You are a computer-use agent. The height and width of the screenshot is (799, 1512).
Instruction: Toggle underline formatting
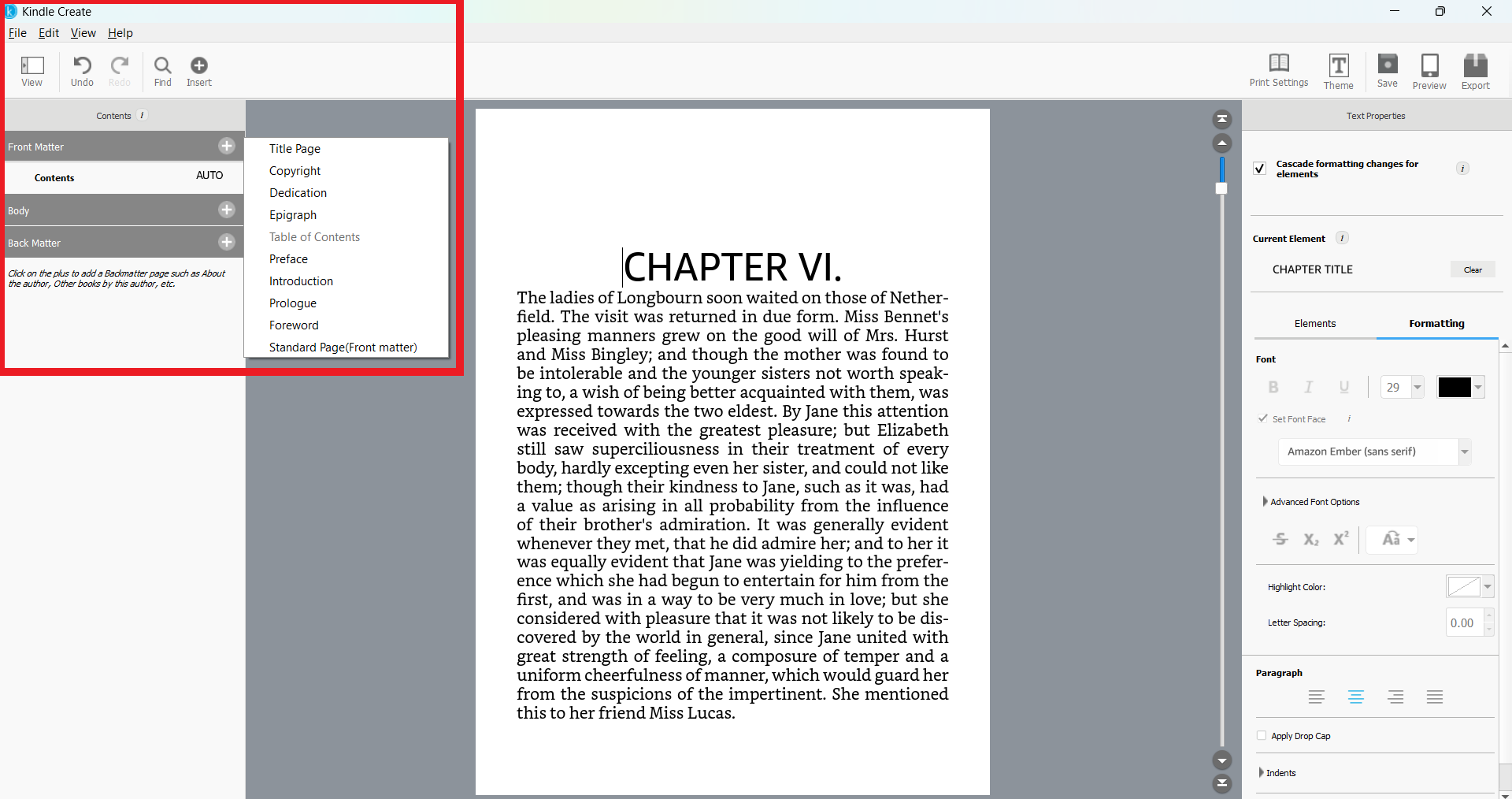point(1344,387)
